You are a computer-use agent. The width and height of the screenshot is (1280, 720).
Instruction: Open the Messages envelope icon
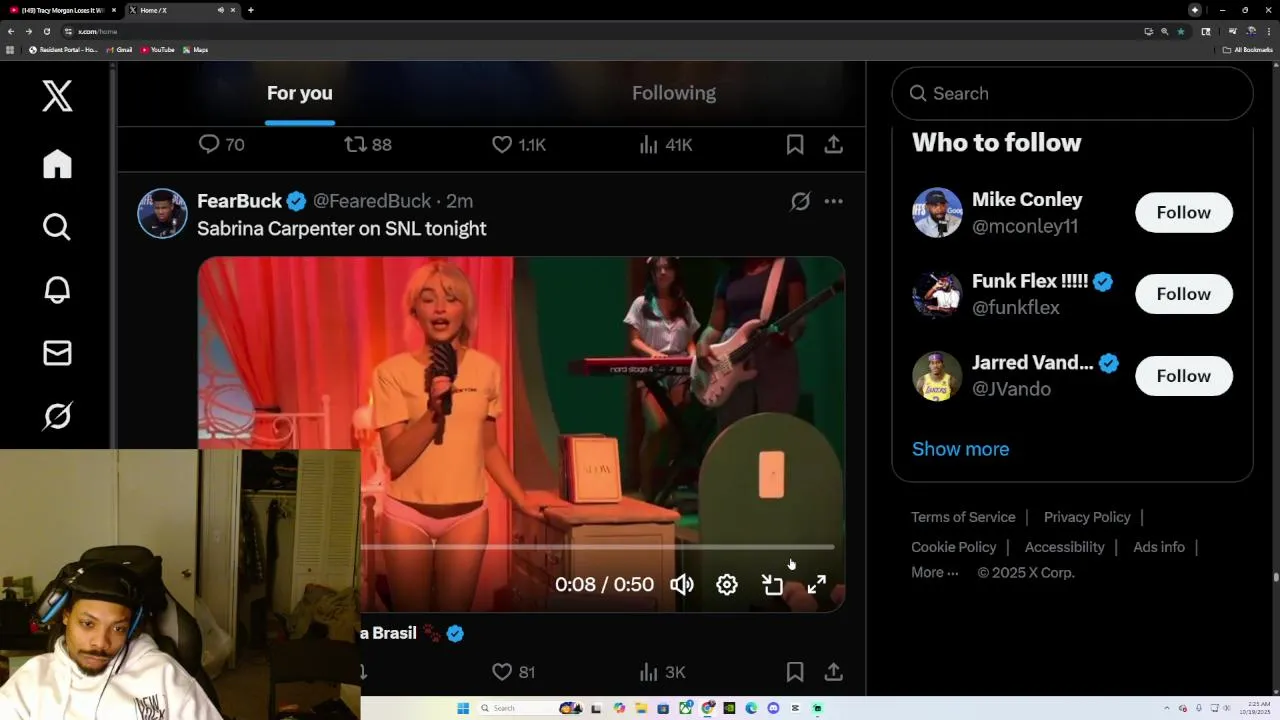(57, 353)
